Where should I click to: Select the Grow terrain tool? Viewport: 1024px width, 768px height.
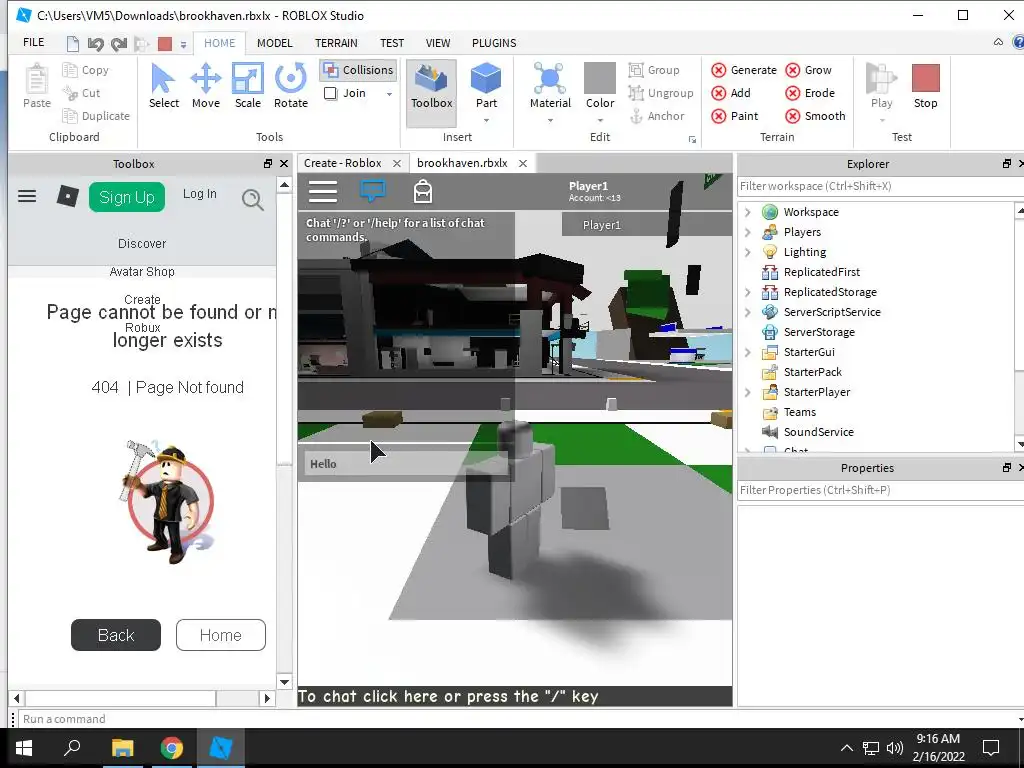click(808, 70)
